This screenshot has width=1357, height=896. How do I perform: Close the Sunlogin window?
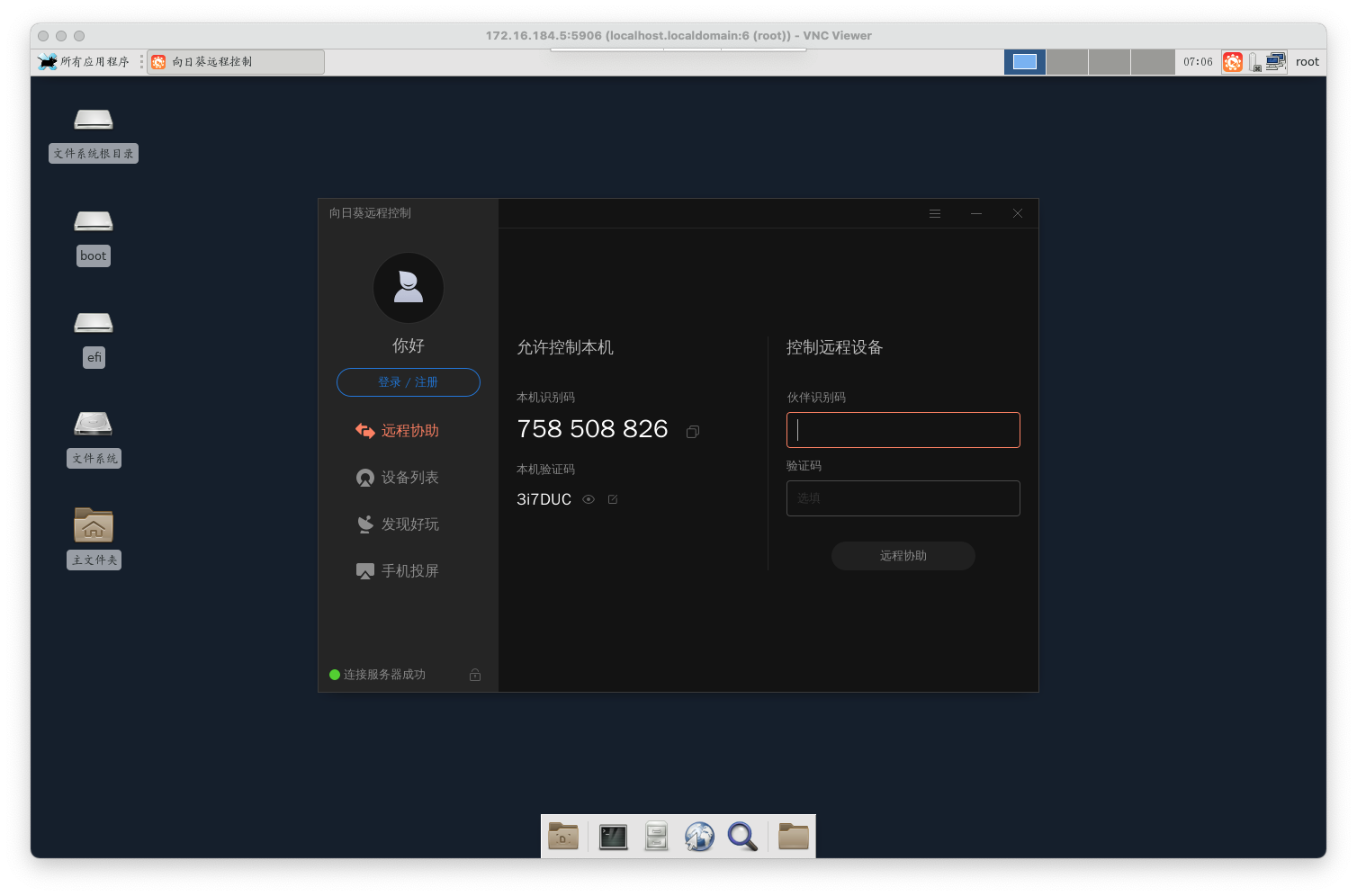click(x=1018, y=214)
